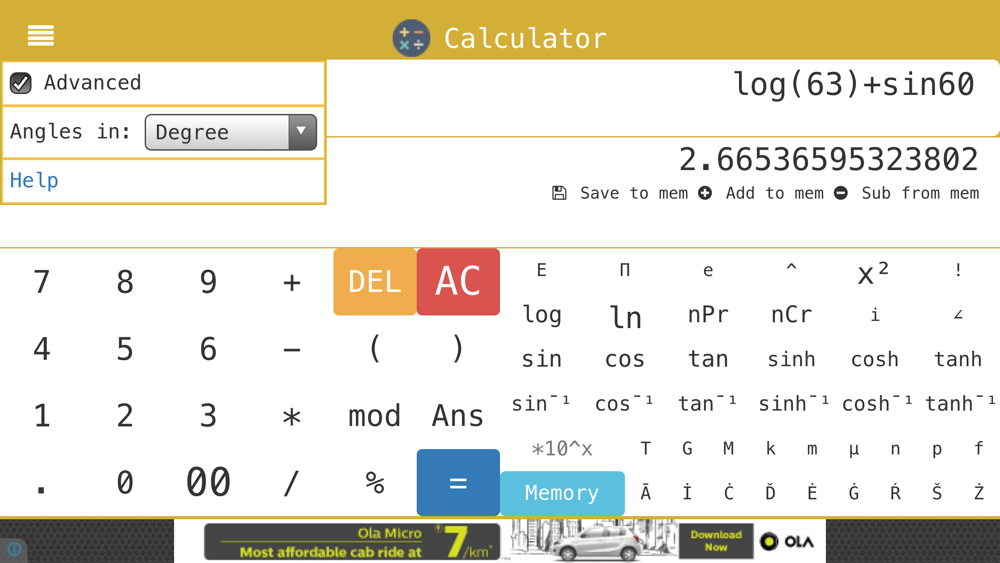Tap the Ans key
The image size is (1000, 563).
(x=458, y=416)
